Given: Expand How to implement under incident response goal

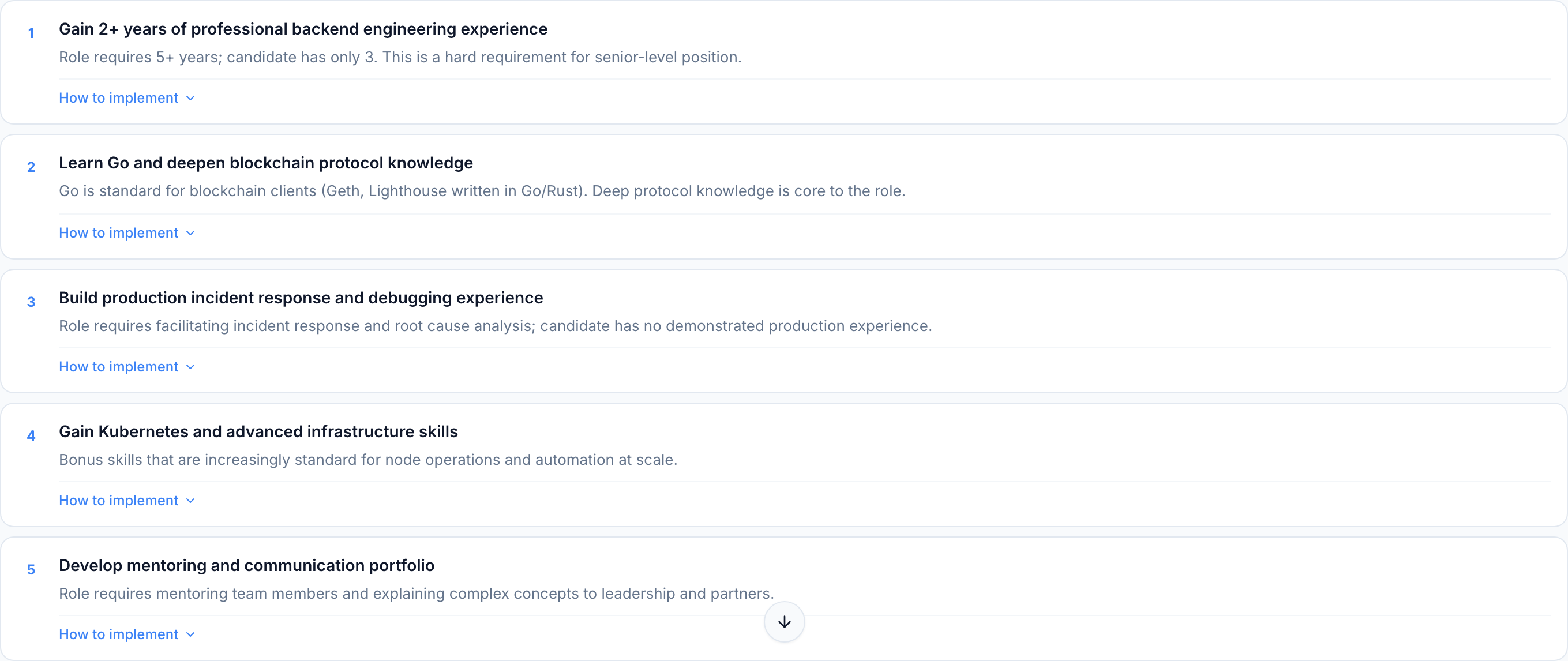Looking at the screenshot, I should pos(118,366).
